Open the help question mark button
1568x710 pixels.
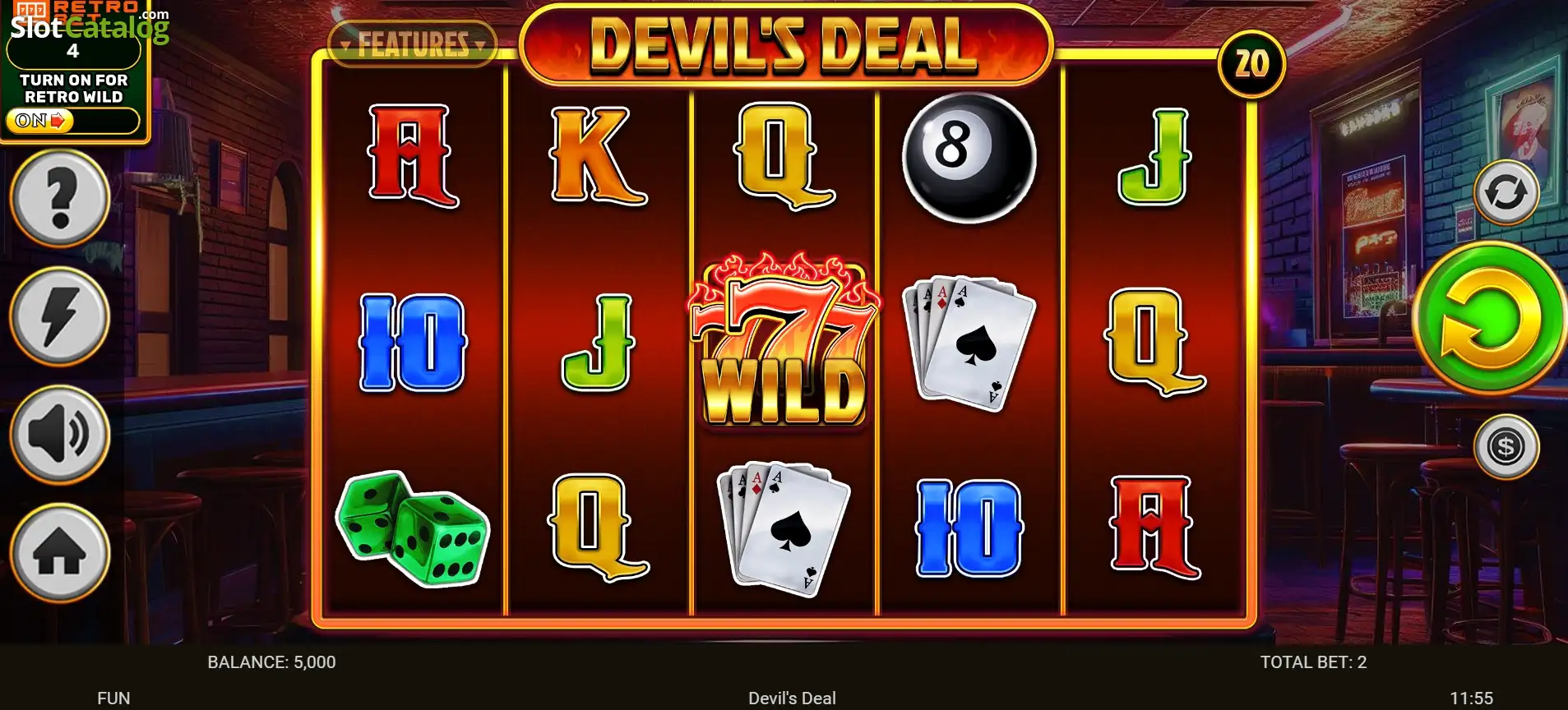pyautogui.click(x=60, y=198)
